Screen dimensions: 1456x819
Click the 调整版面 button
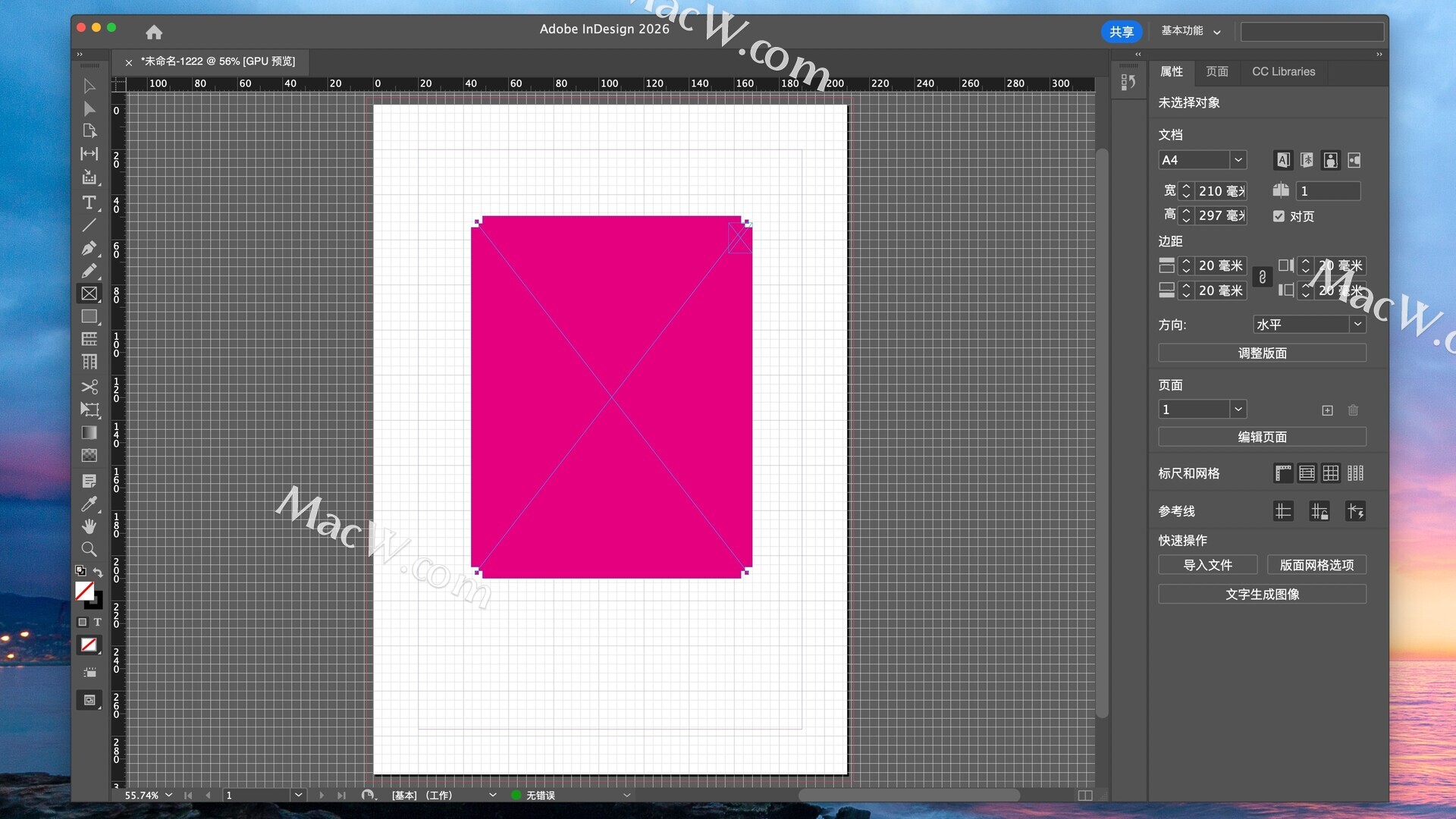tap(1262, 353)
